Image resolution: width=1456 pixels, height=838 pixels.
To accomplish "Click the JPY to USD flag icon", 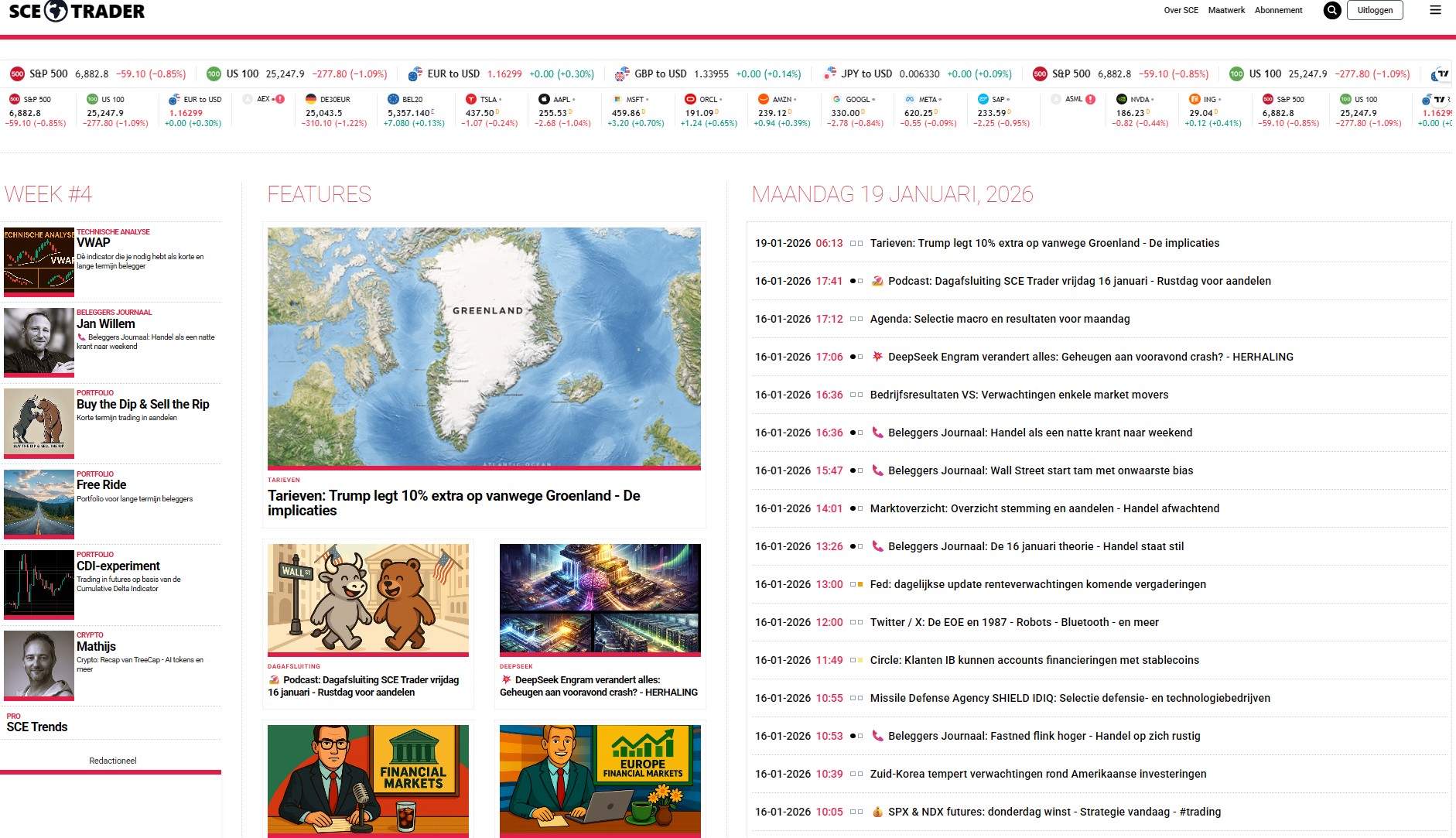I will click(829, 74).
